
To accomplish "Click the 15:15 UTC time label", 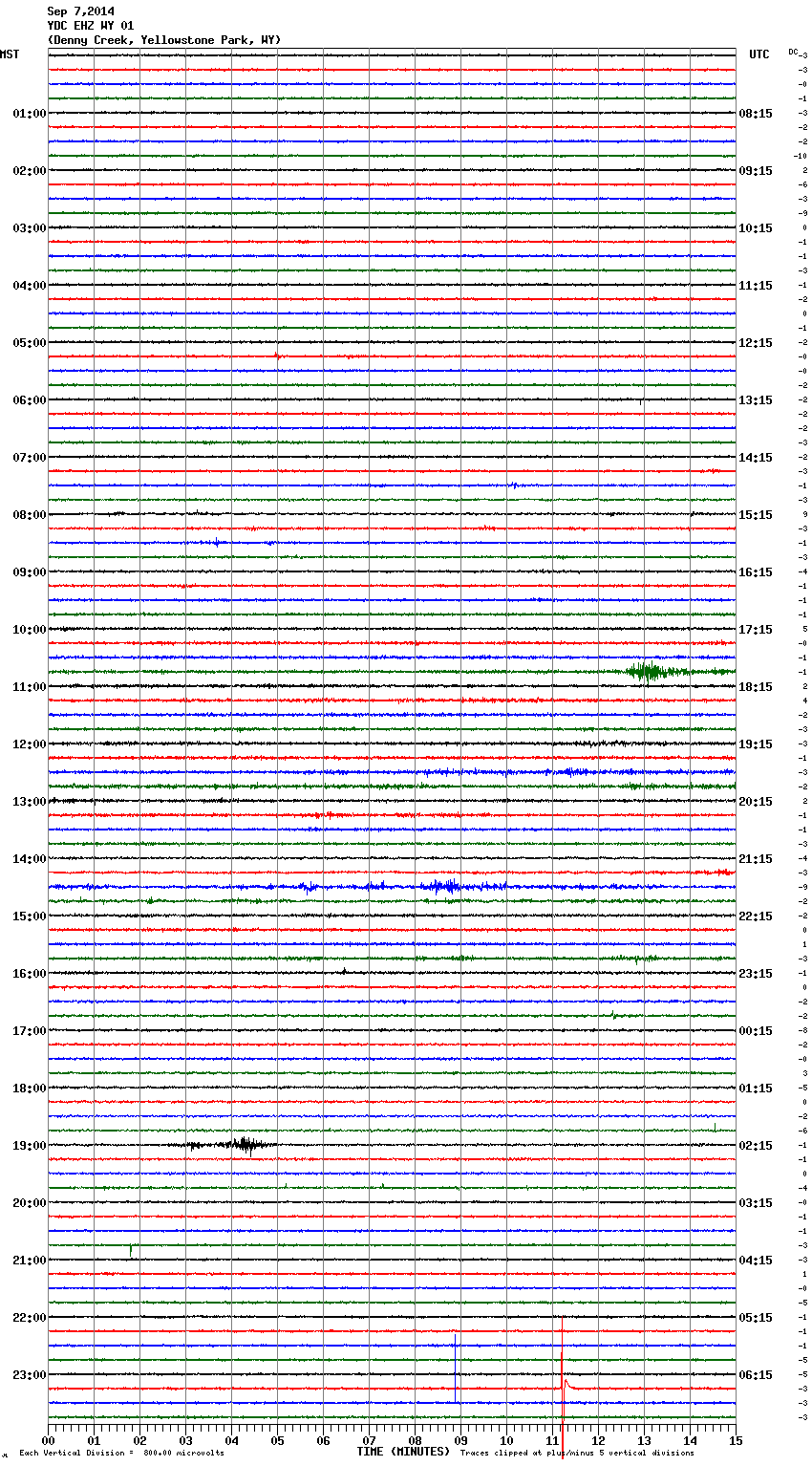I will click(x=756, y=515).
